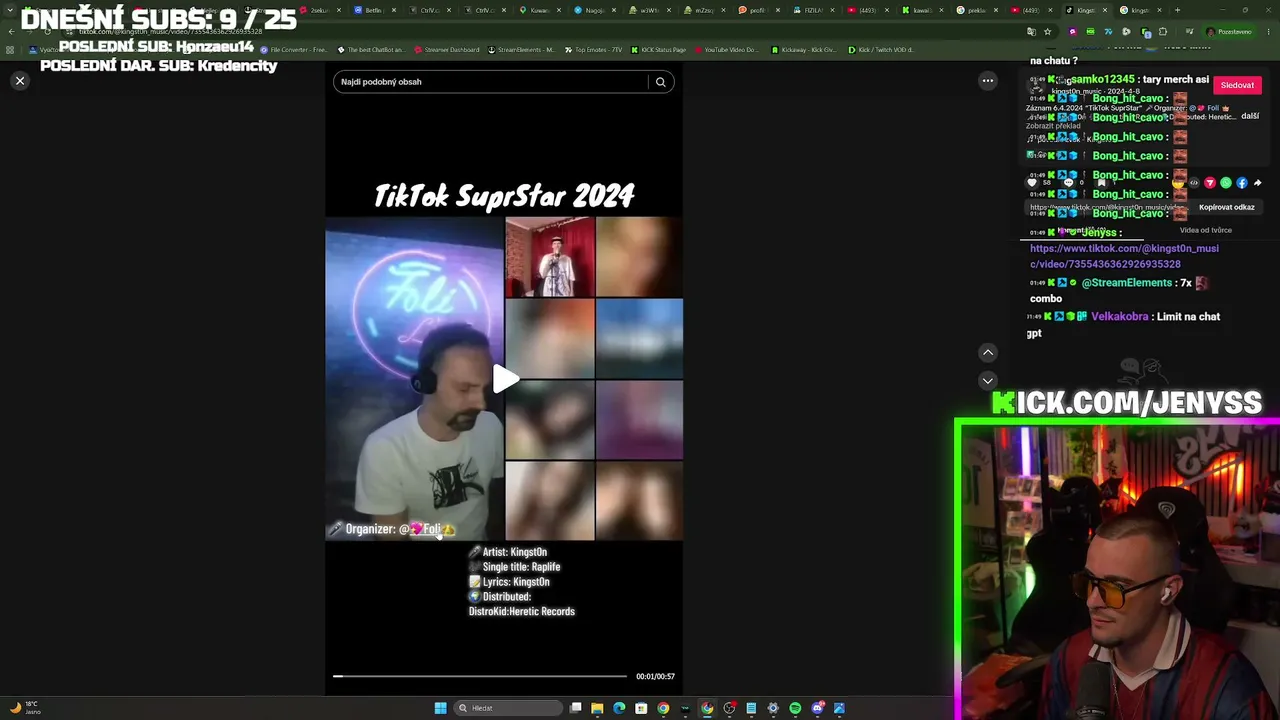Click the taskbar 'Hledat' search box
Viewport: 1280px width, 720px height.
click(507, 708)
